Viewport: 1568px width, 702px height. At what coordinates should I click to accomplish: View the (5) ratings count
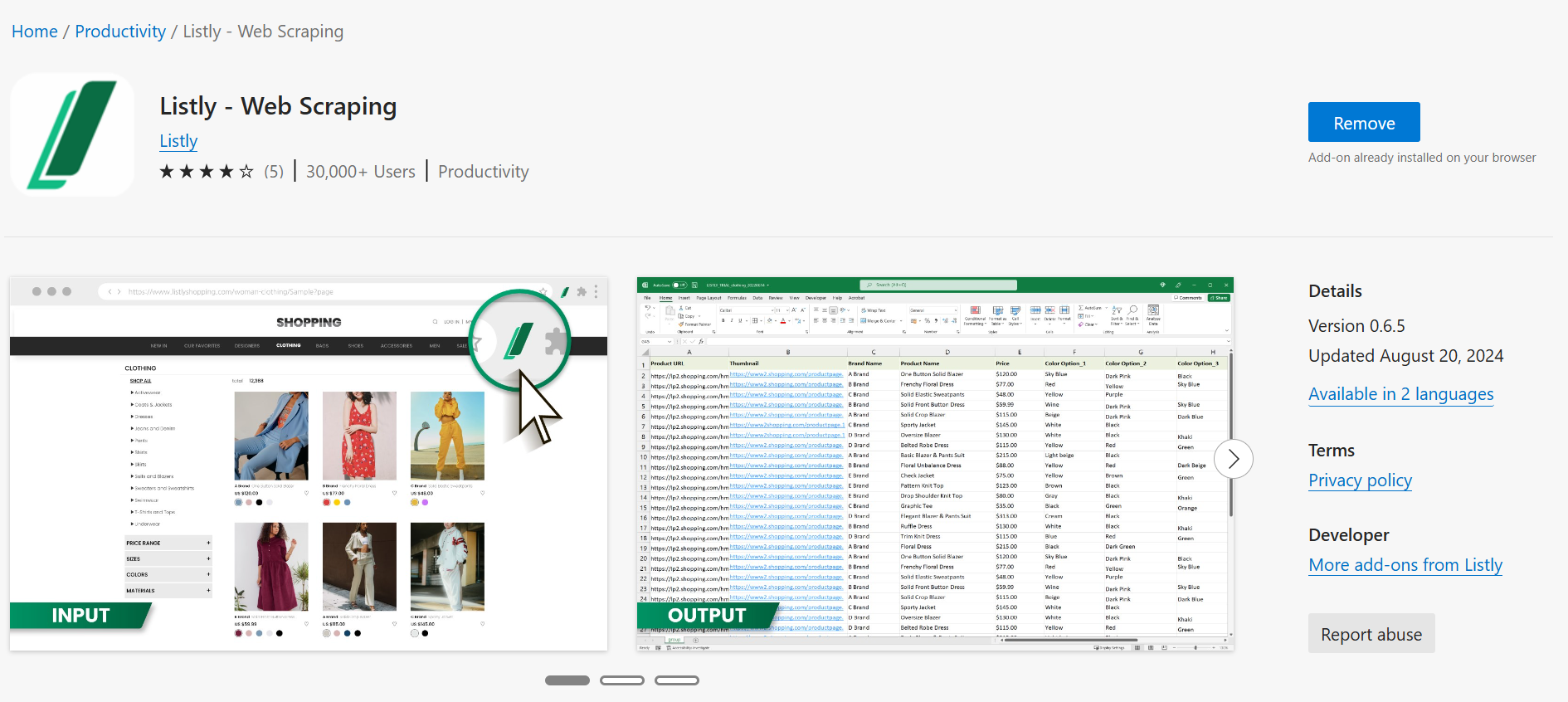click(274, 172)
